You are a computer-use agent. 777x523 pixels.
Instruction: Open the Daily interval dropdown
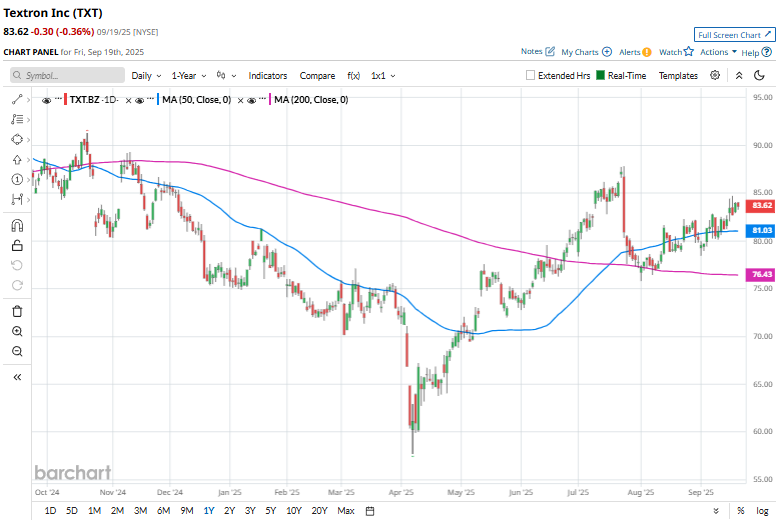[x=146, y=75]
